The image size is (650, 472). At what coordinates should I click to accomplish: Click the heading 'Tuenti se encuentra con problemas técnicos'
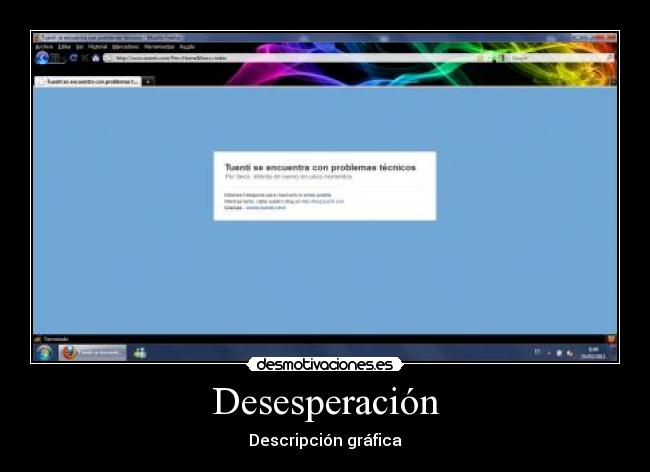click(320, 167)
